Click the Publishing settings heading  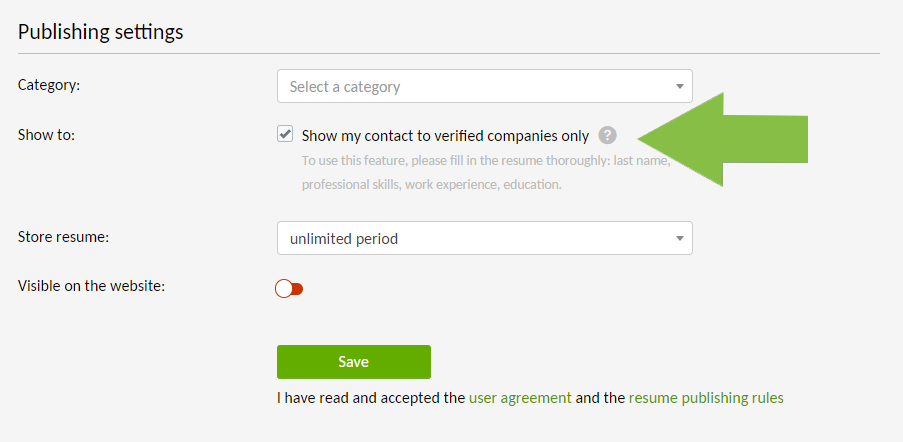101,32
